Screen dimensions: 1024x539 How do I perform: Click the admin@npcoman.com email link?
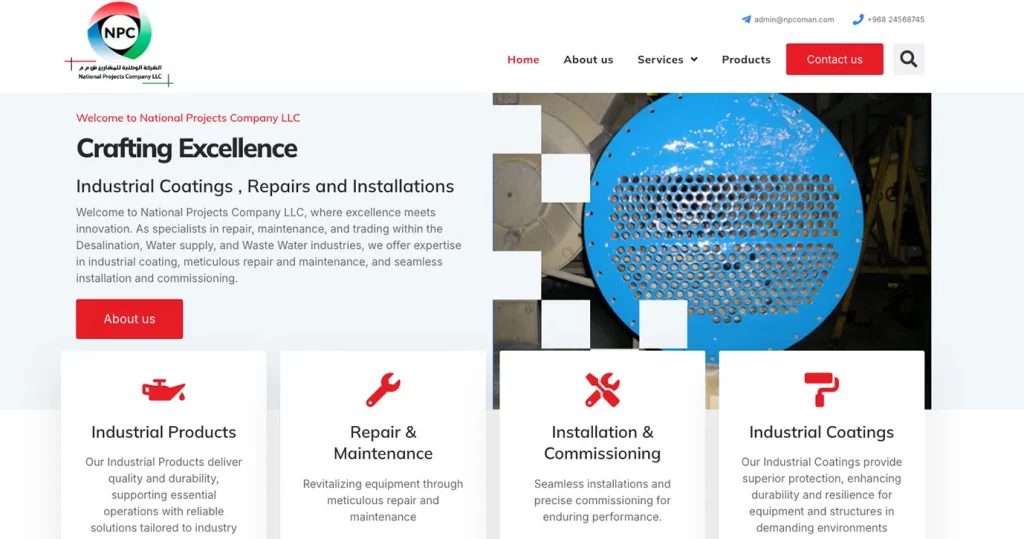(x=794, y=19)
